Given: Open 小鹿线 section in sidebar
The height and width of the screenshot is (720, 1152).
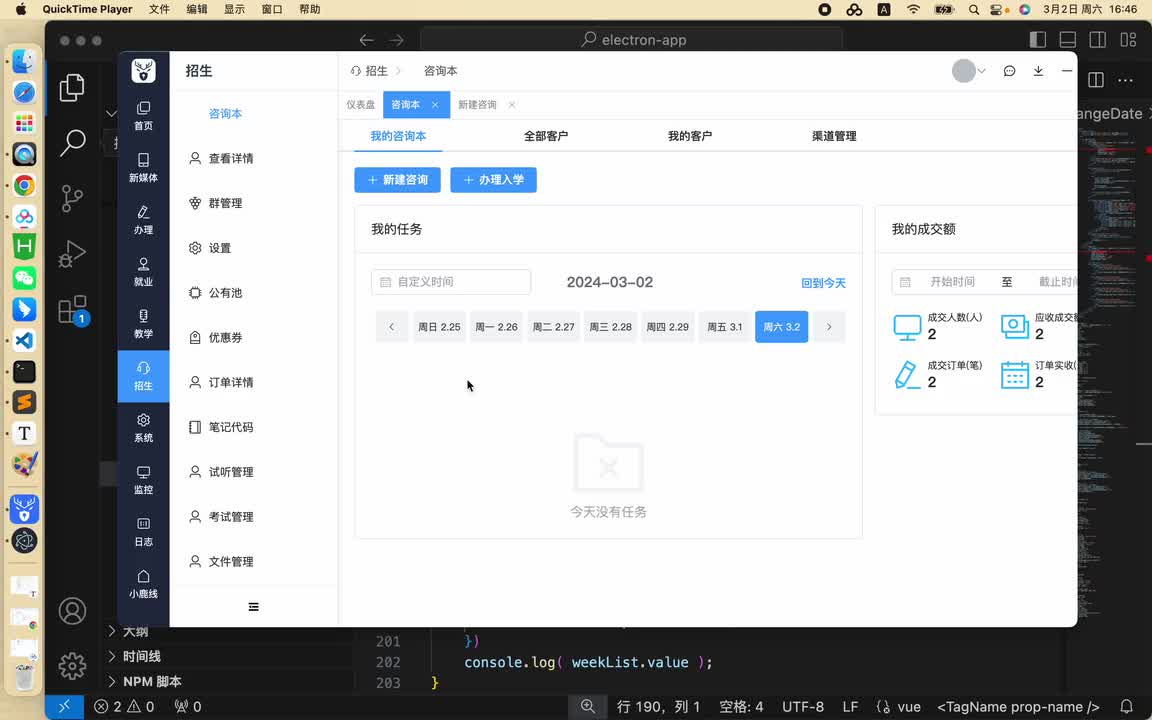Looking at the screenshot, I should click(x=143, y=584).
